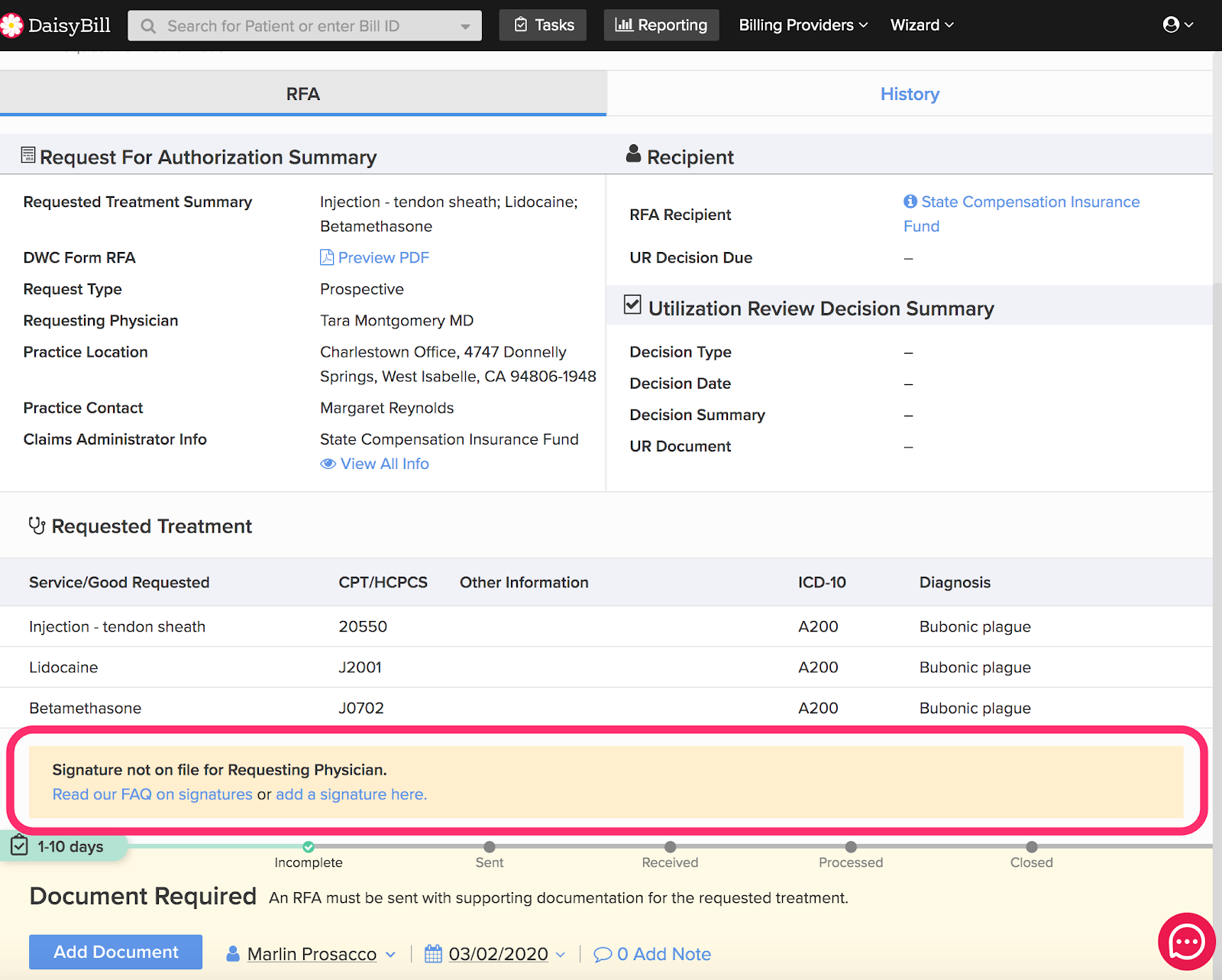Image resolution: width=1222 pixels, height=980 pixels.
Task: Click the info icon next to State Compensation Insurance Fund
Action: click(910, 202)
